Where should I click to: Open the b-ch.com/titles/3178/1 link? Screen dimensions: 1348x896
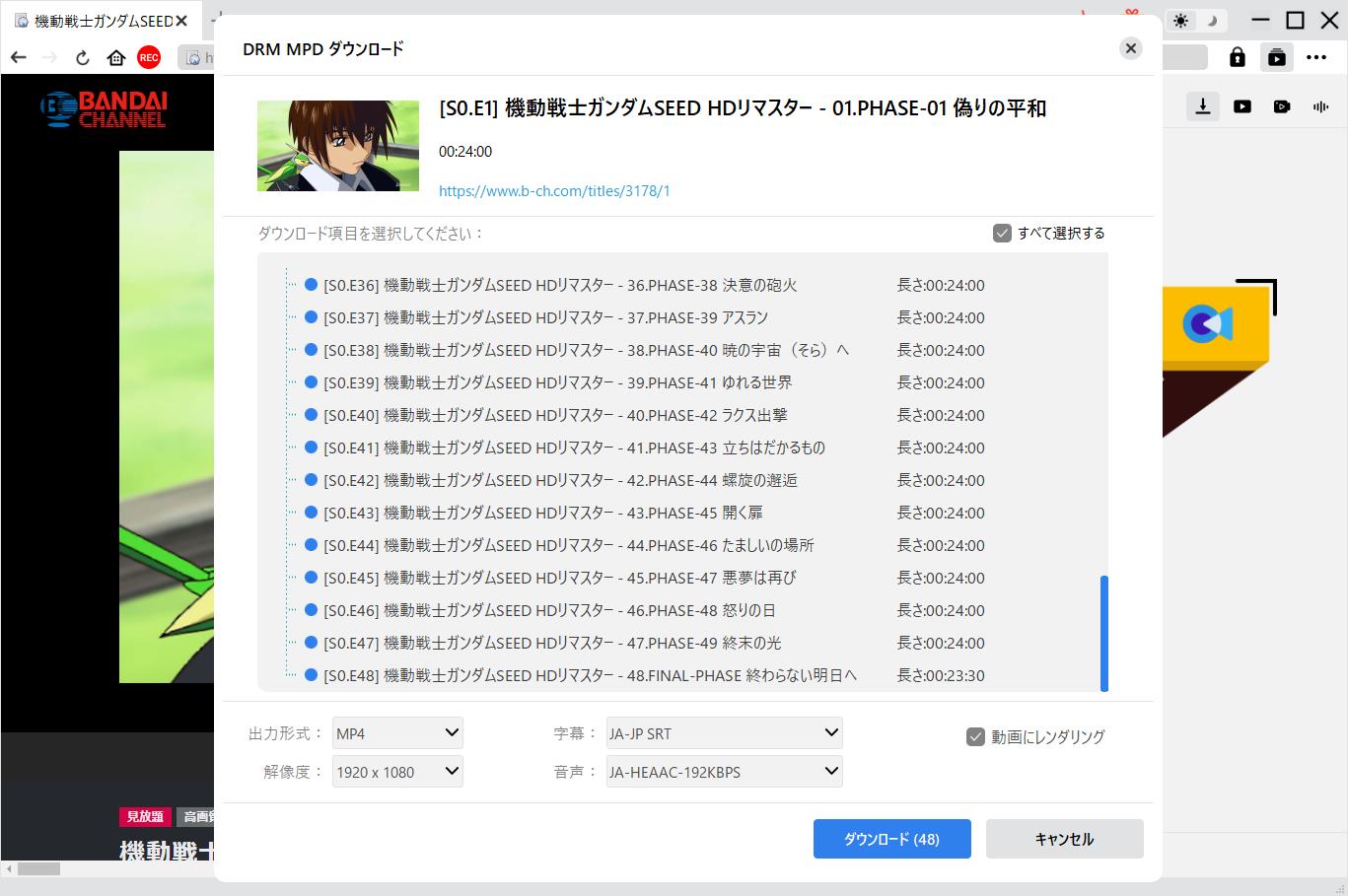[554, 191]
